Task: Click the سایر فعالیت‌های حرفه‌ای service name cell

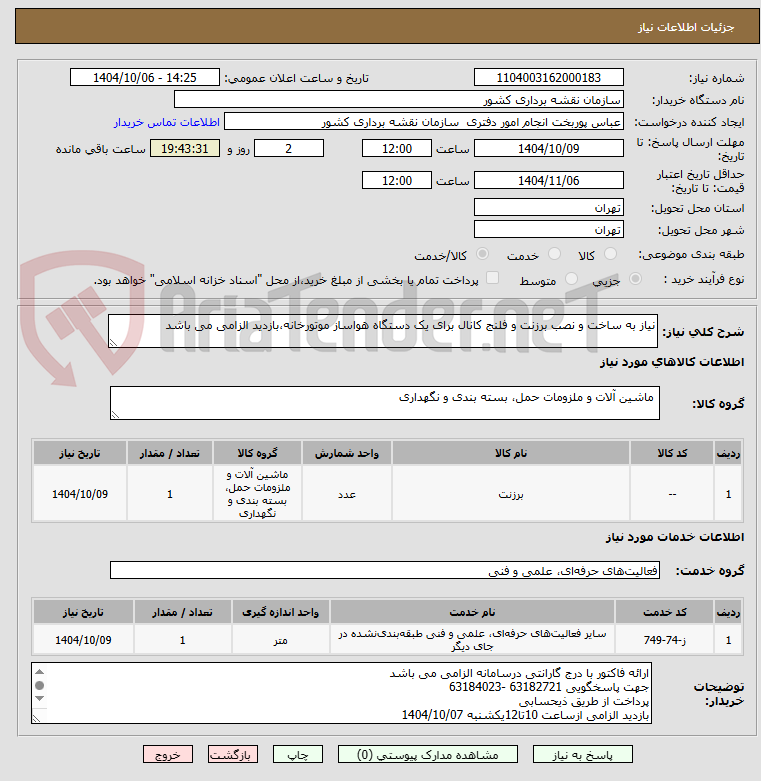Action: click(x=472, y=640)
